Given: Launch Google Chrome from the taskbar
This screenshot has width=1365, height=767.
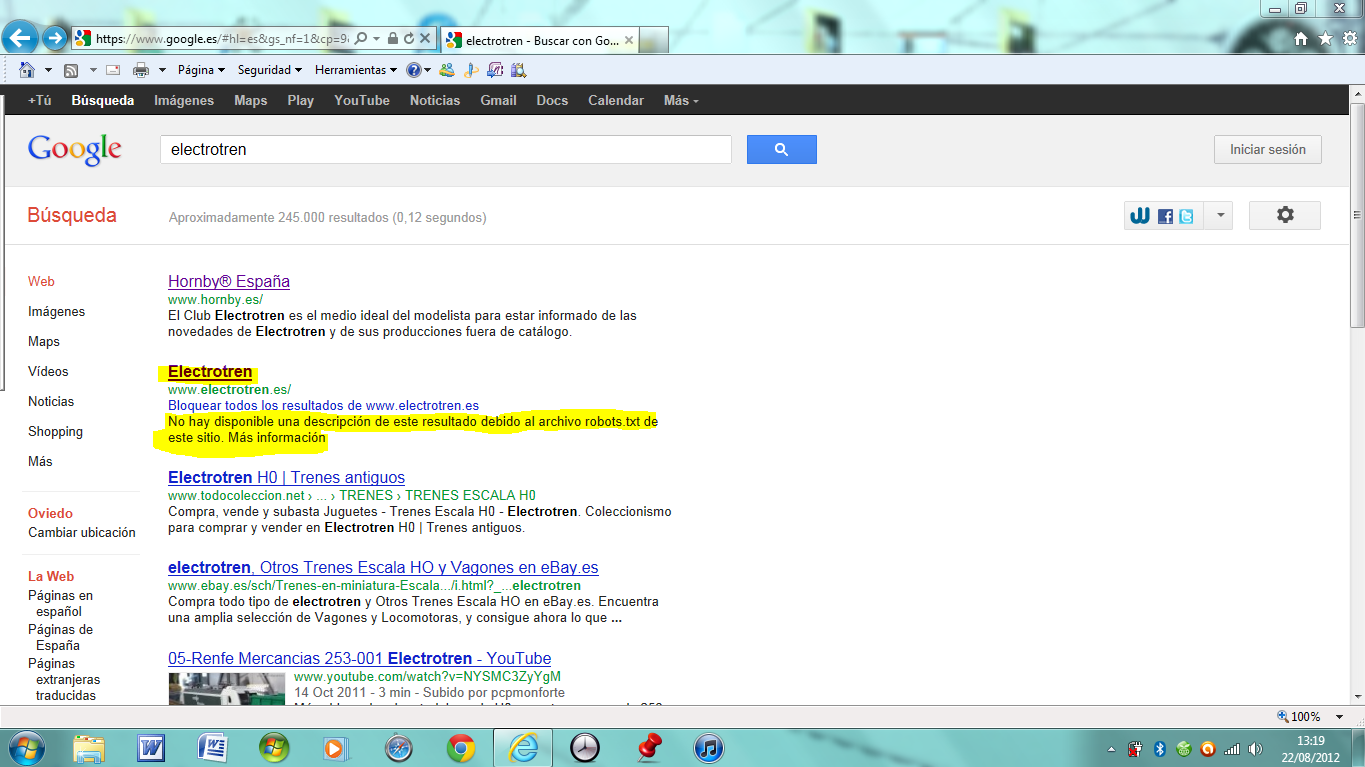Looking at the screenshot, I should click(461, 747).
